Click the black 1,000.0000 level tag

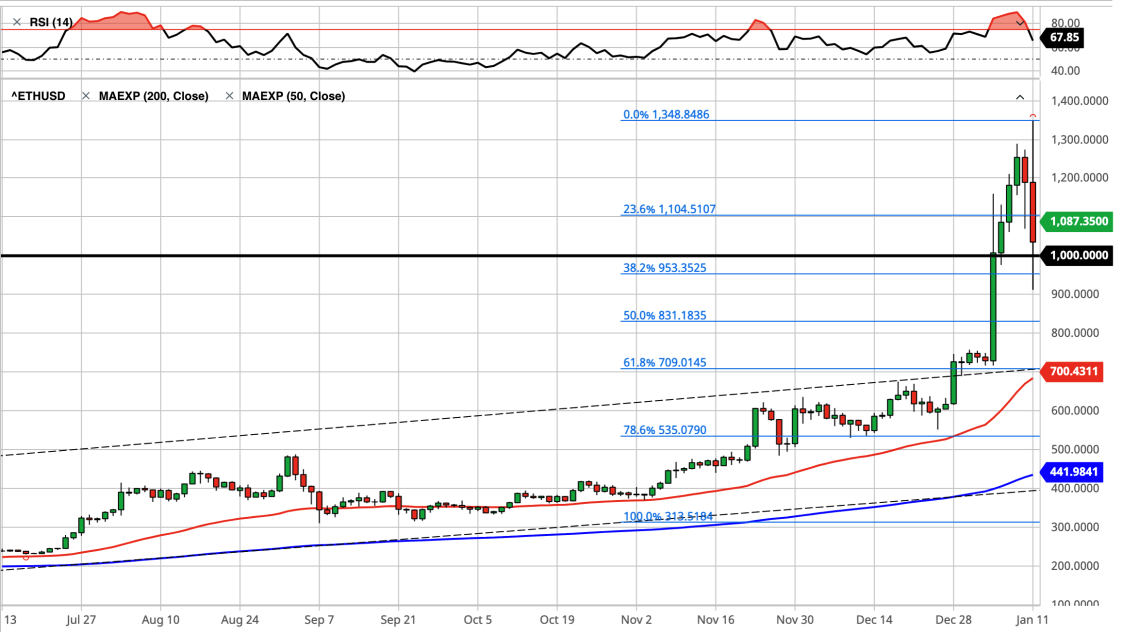coord(1076,255)
